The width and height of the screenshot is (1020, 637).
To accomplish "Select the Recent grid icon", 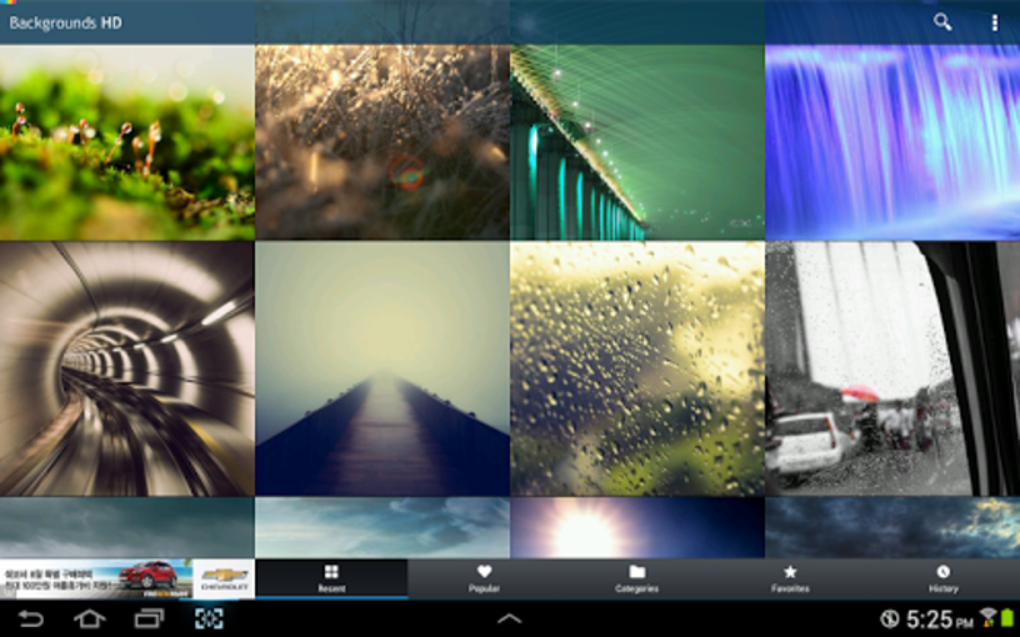I will (x=331, y=572).
